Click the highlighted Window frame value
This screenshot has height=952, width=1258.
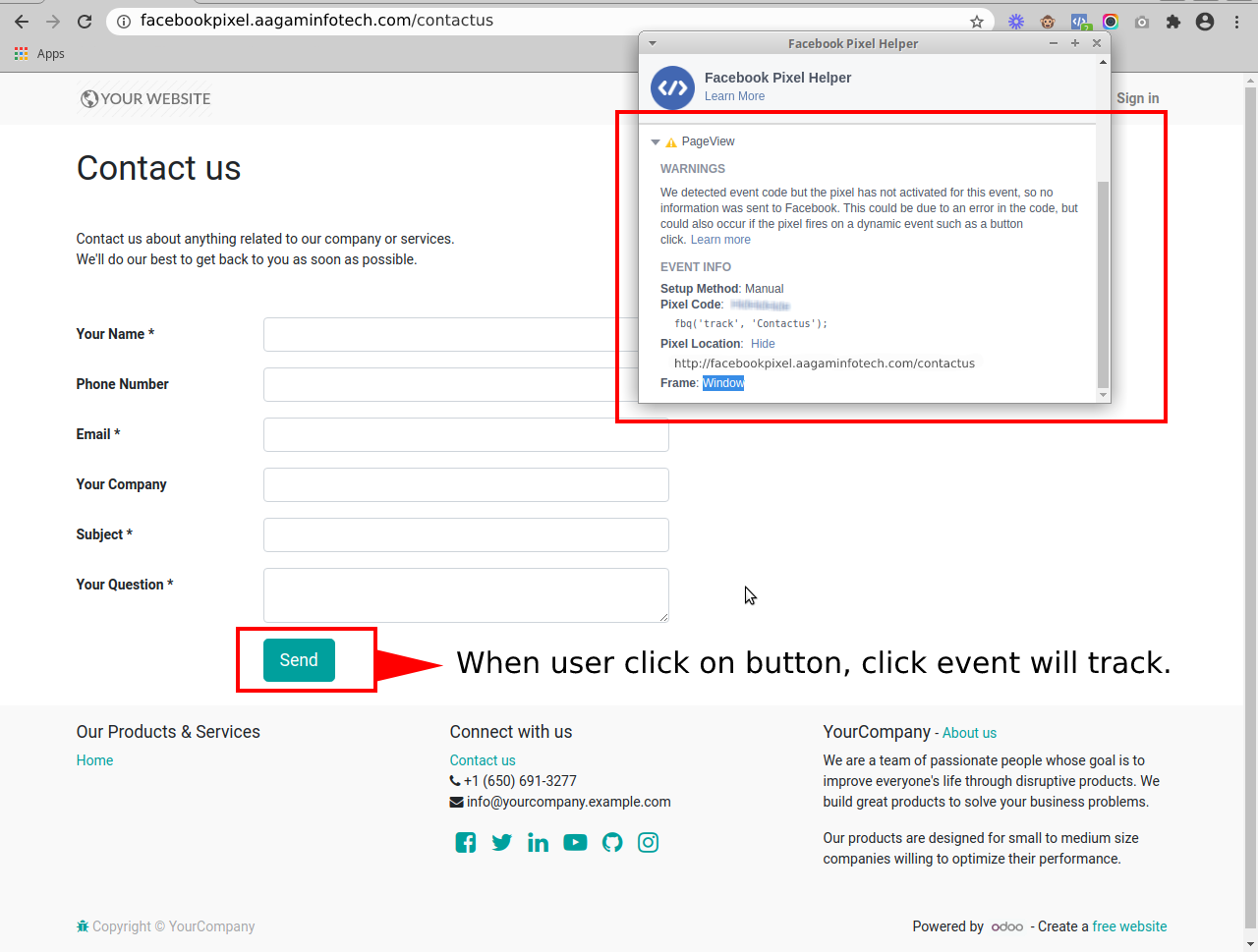coord(723,383)
